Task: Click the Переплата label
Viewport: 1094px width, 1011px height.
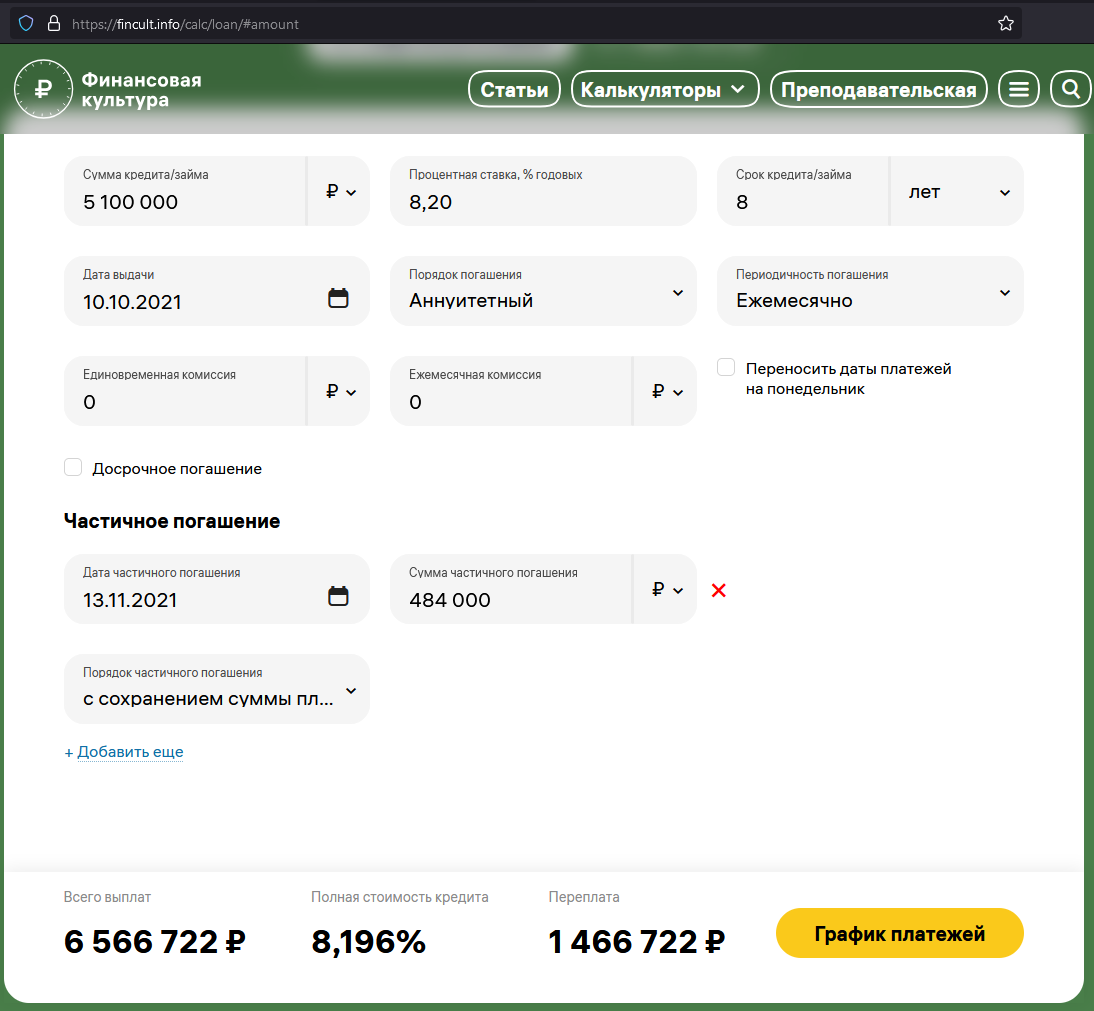Action: (584, 897)
